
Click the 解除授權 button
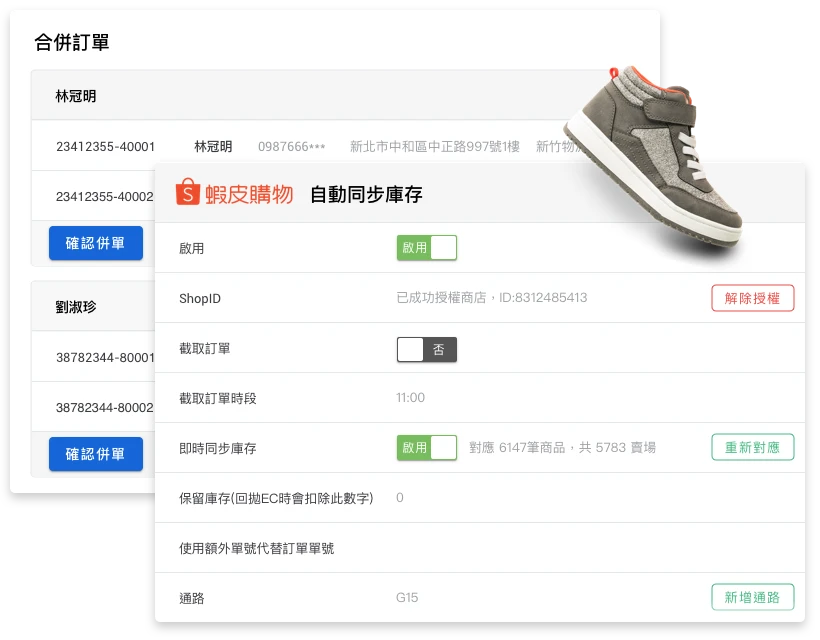tap(752, 297)
